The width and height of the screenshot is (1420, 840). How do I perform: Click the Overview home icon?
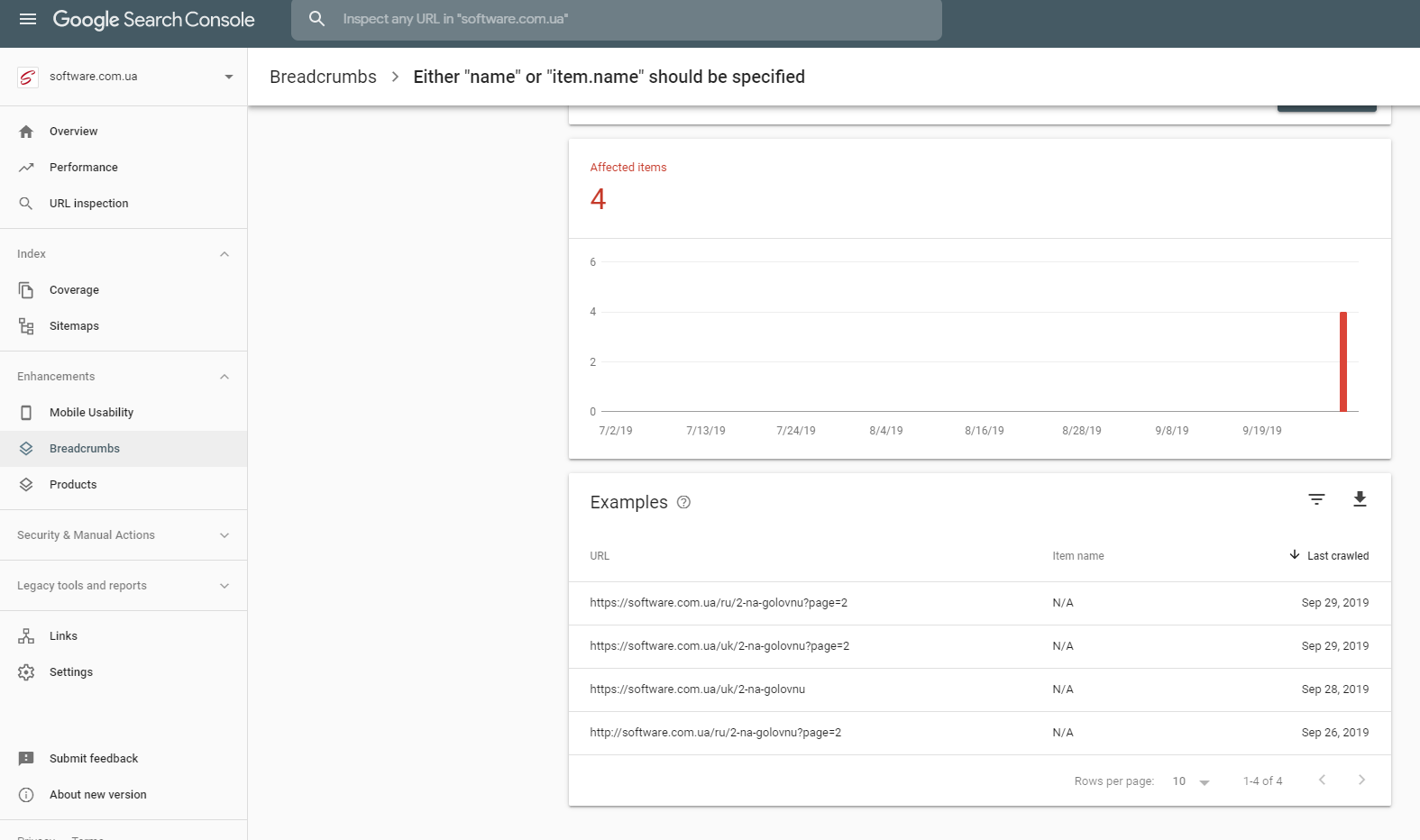point(26,132)
